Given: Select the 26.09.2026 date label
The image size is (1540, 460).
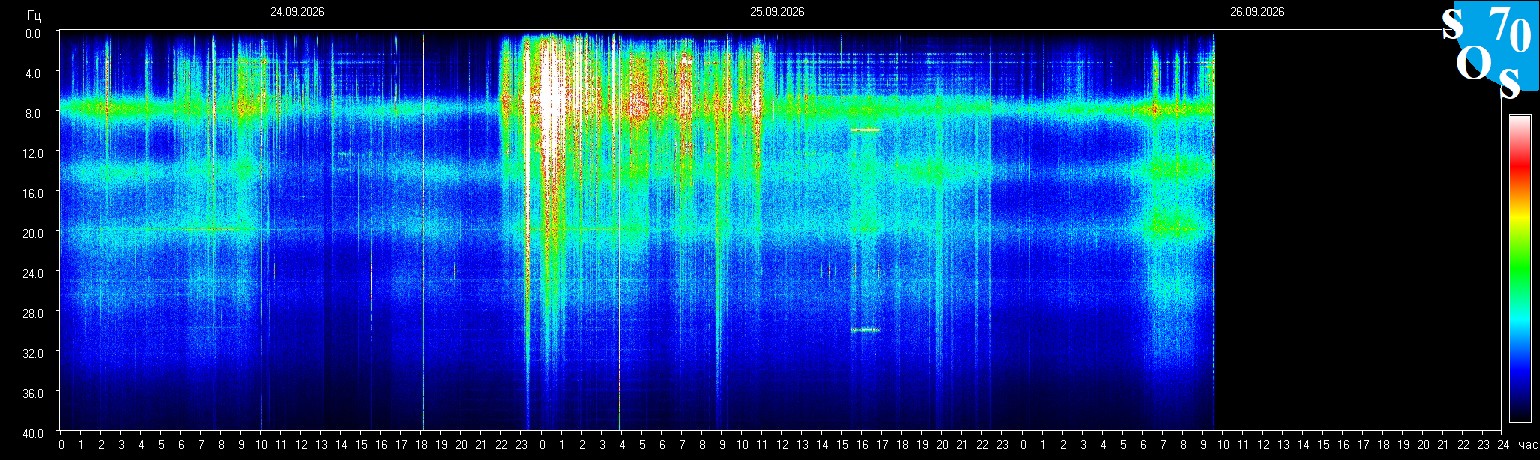Looking at the screenshot, I should coord(1257,12).
